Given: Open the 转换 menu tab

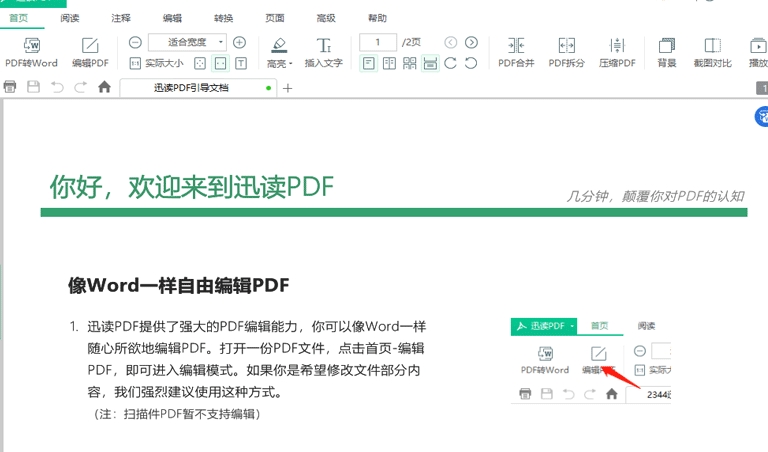Looking at the screenshot, I should 224,18.
